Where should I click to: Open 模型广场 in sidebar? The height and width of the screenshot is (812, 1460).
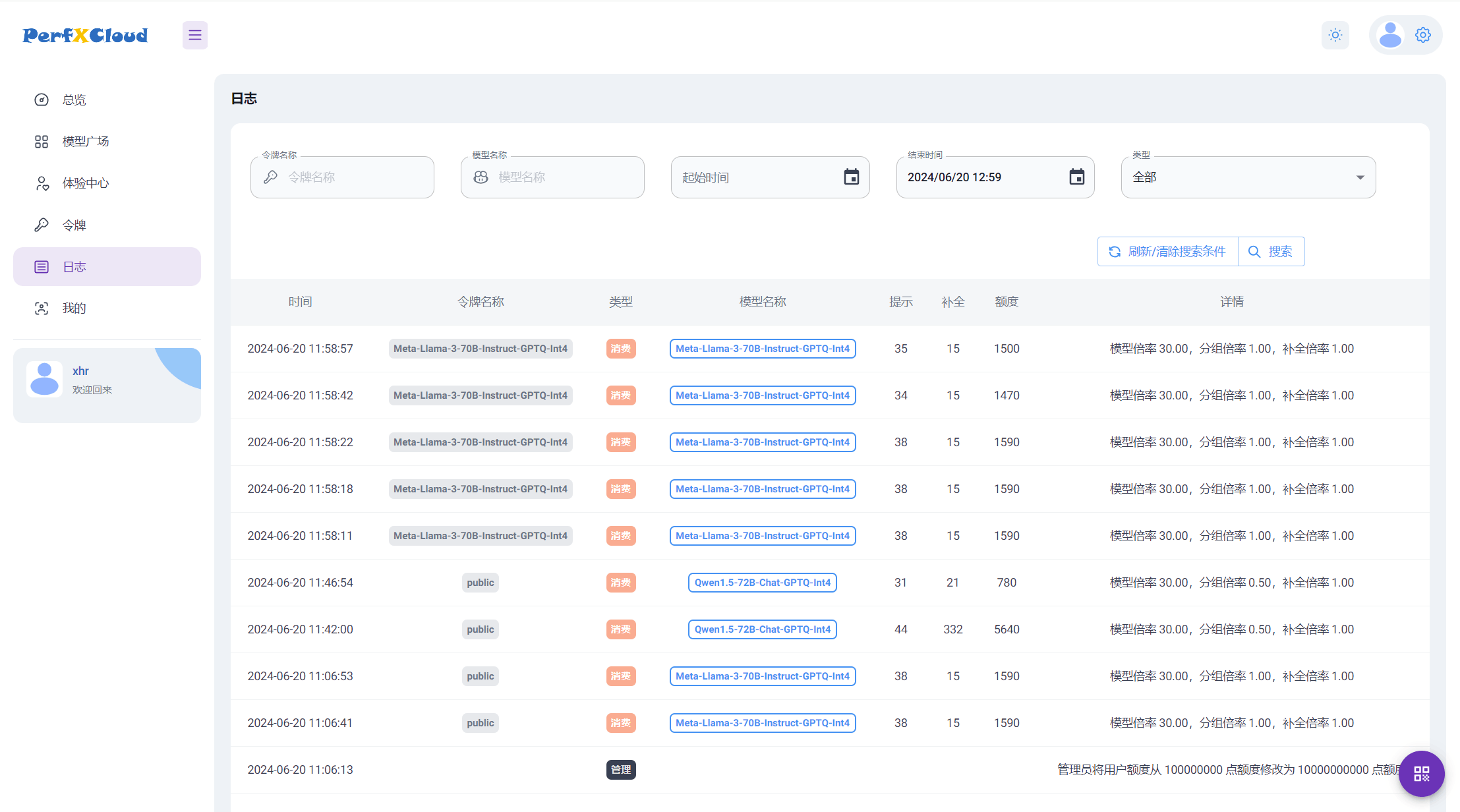(107, 141)
